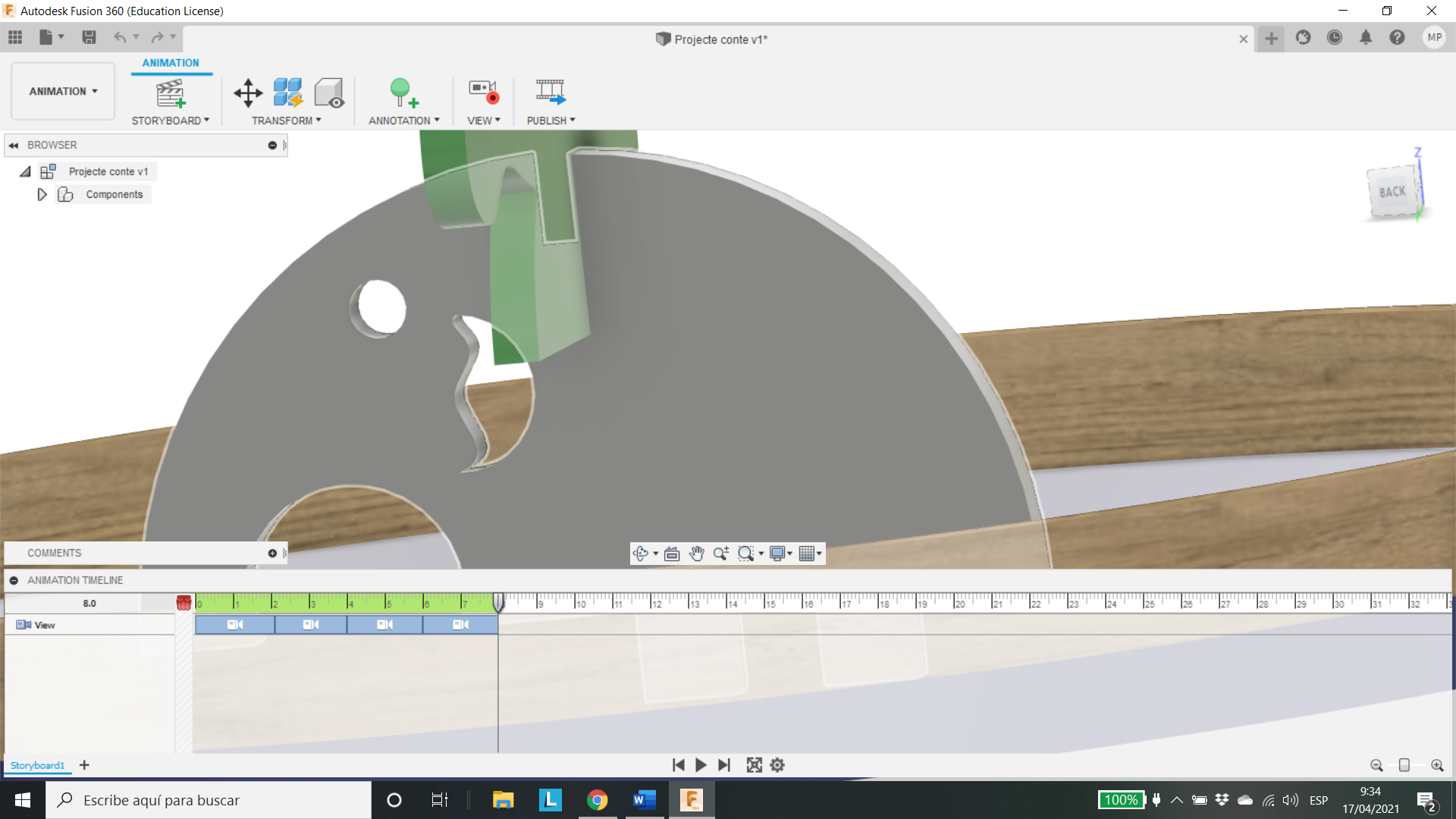Image resolution: width=1456 pixels, height=819 pixels.
Task: Click the Look At tool
Action: [x=672, y=554]
